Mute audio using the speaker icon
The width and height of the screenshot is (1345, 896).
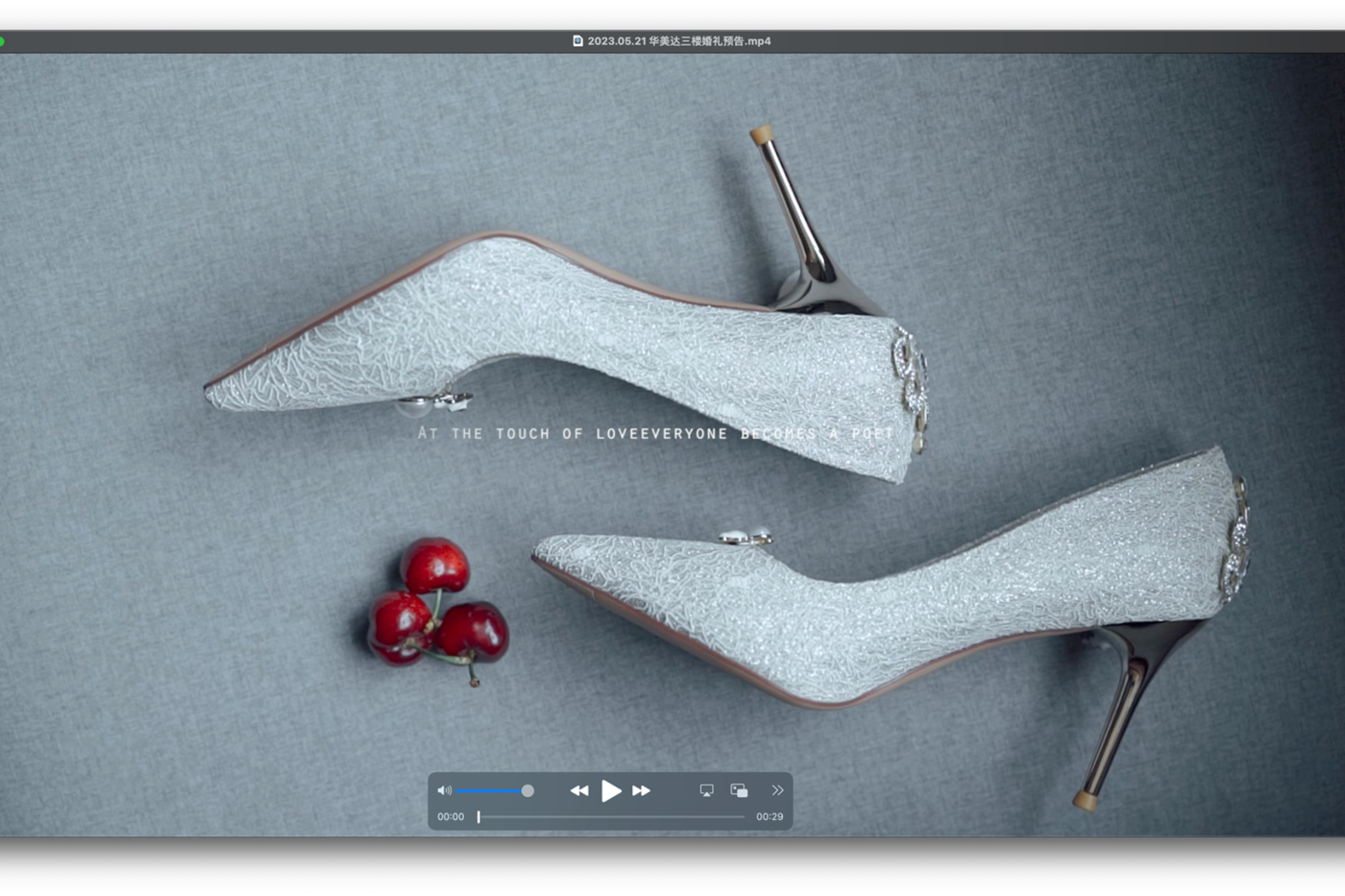[444, 790]
